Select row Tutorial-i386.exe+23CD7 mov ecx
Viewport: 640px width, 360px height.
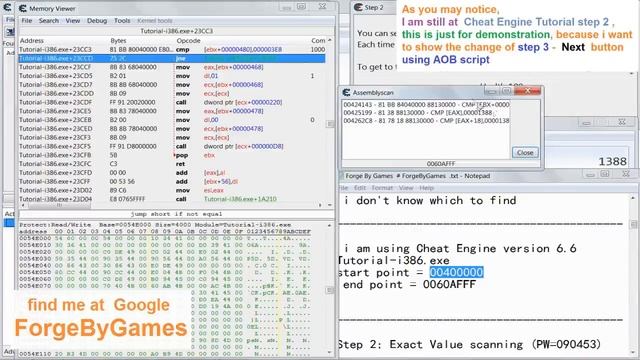[172, 85]
